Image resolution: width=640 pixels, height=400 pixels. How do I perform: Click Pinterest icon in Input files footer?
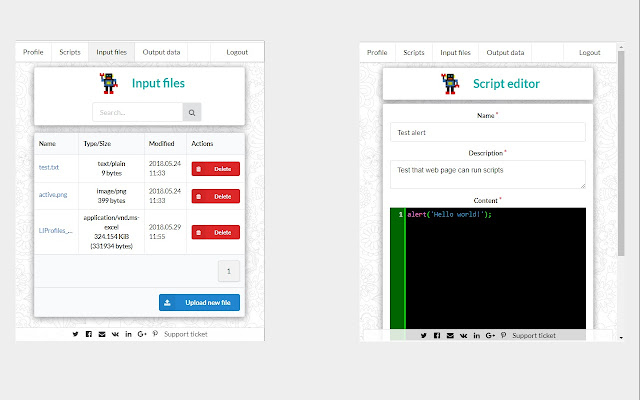click(x=155, y=334)
